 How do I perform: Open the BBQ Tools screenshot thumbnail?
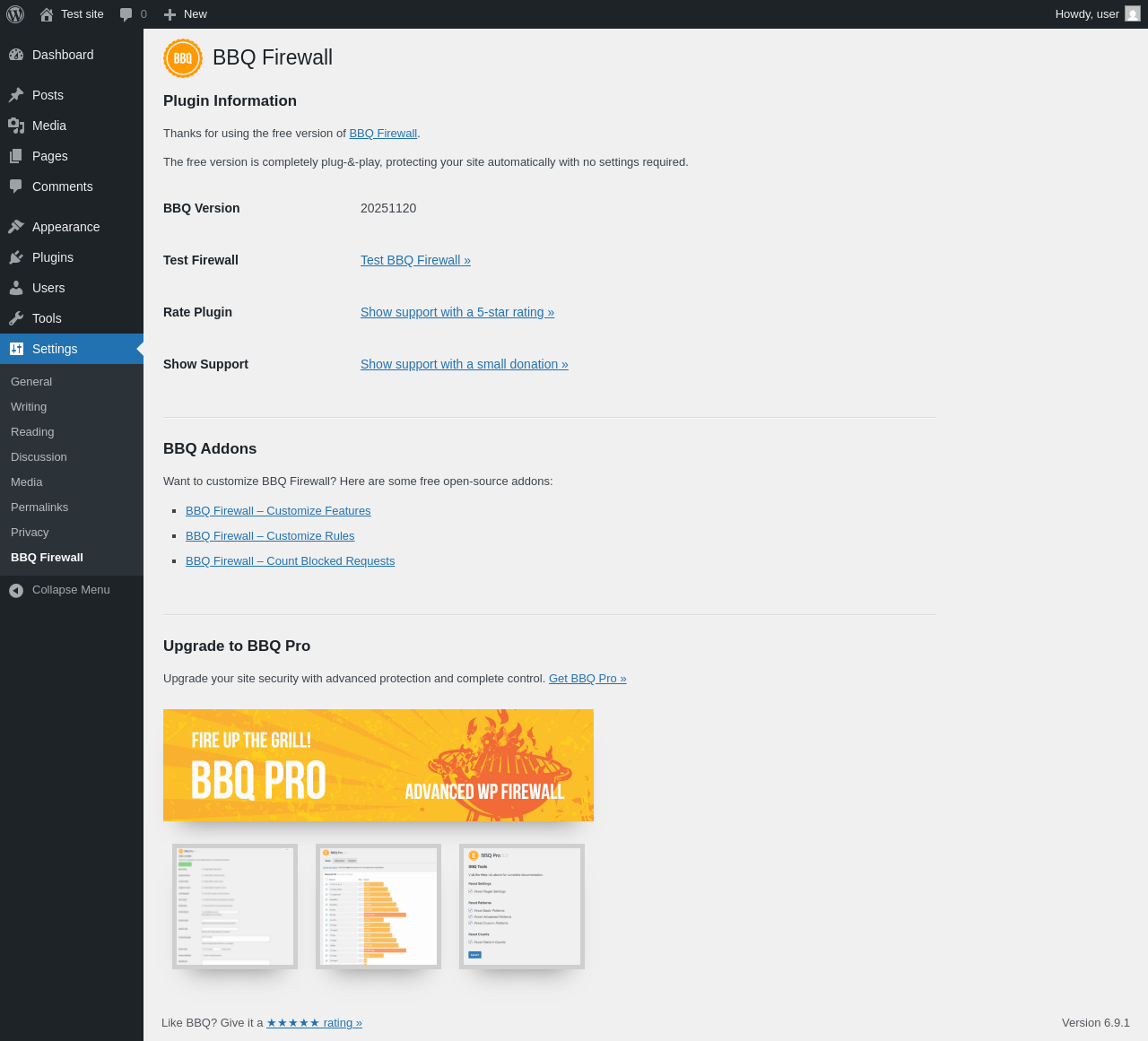[522, 907]
